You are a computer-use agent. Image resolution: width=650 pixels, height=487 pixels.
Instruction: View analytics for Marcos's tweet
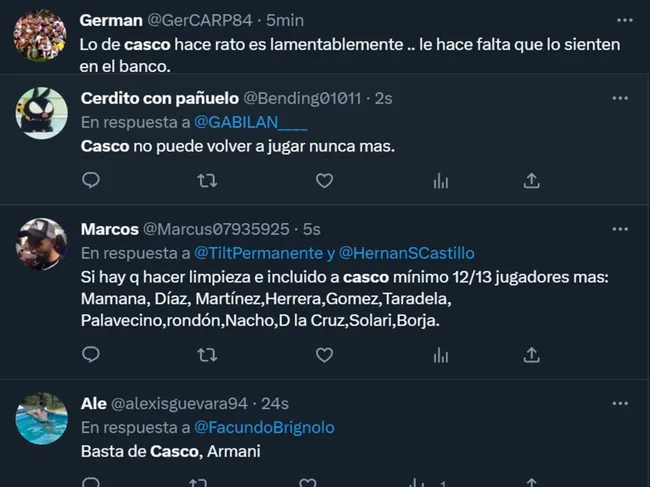pyautogui.click(x=440, y=354)
